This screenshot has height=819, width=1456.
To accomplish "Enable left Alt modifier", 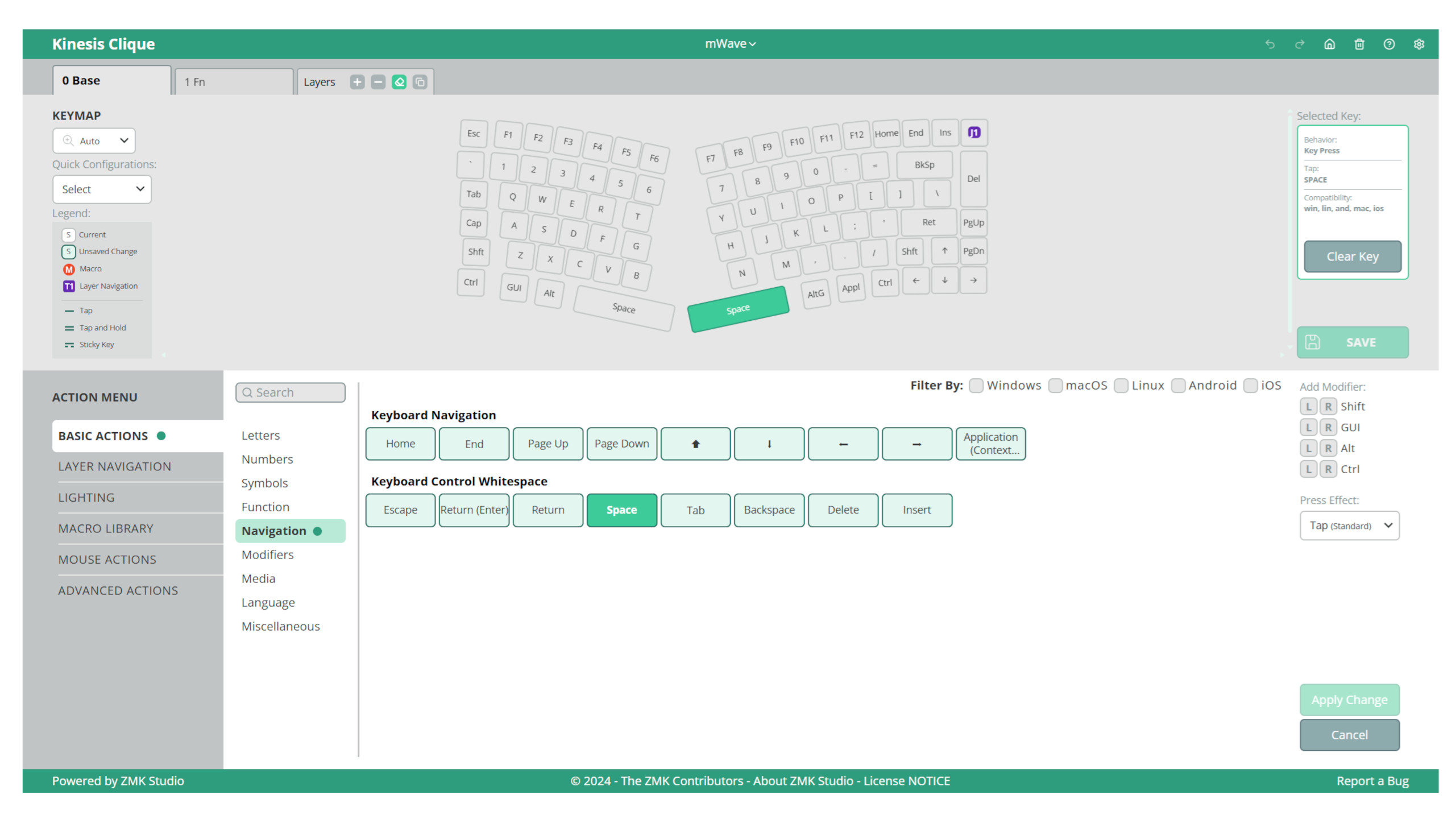I will [x=1308, y=449].
